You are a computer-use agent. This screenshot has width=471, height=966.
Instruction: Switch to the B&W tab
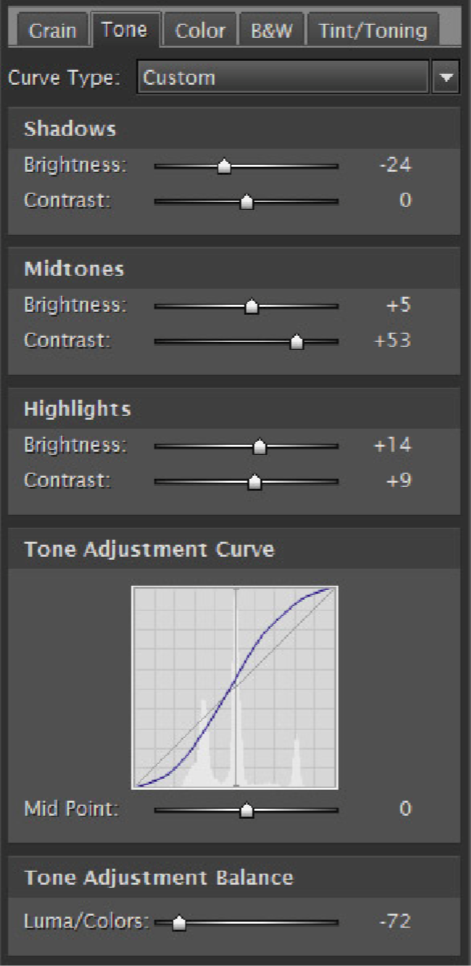272,31
